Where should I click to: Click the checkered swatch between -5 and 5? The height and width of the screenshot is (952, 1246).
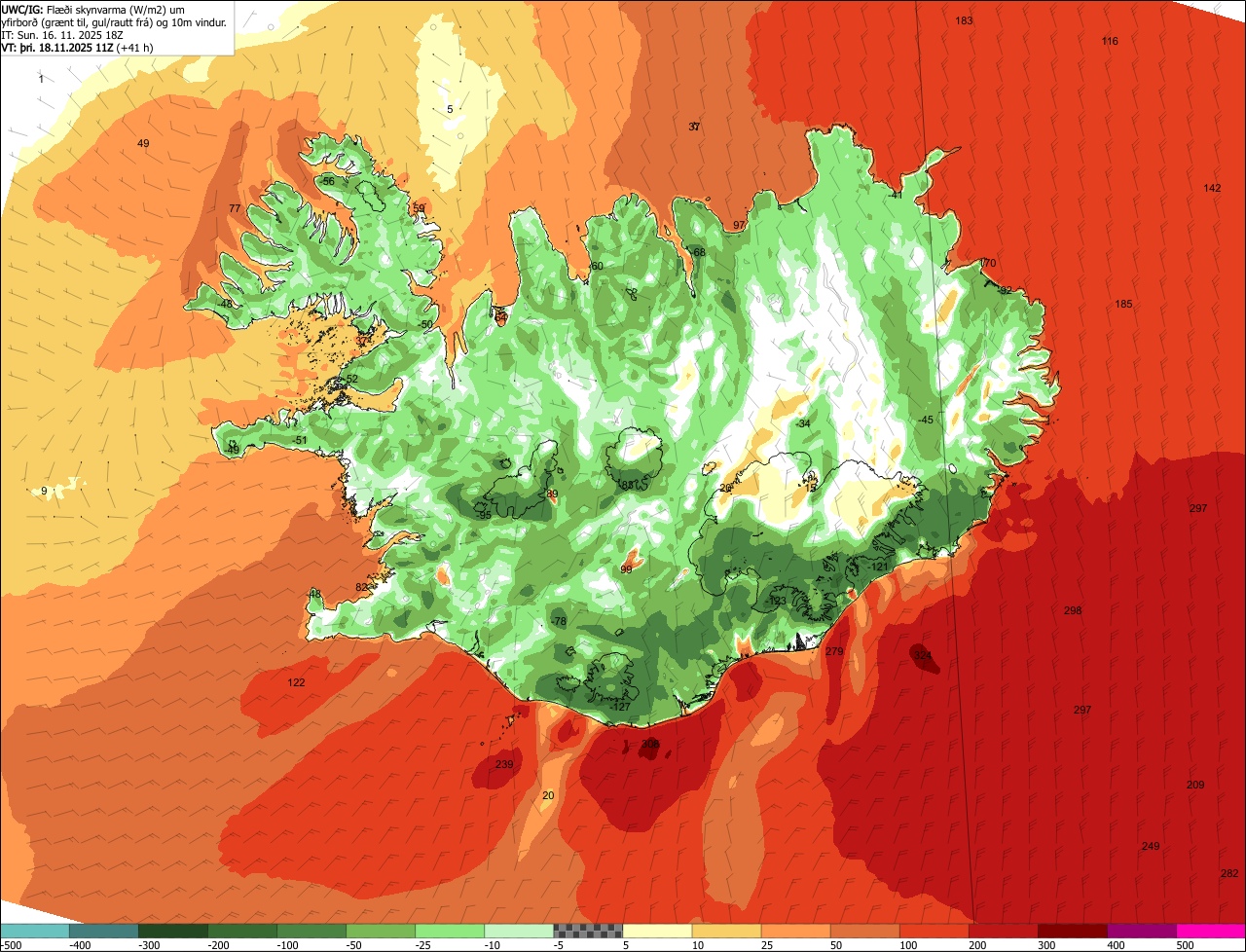(588, 931)
